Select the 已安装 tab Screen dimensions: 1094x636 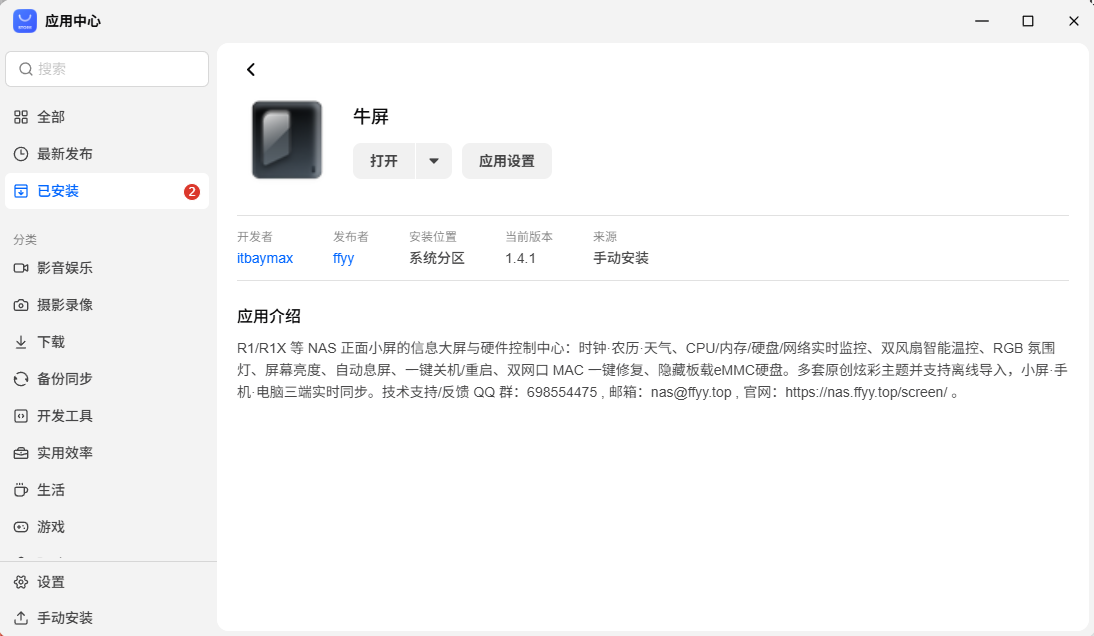click(107, 191)
